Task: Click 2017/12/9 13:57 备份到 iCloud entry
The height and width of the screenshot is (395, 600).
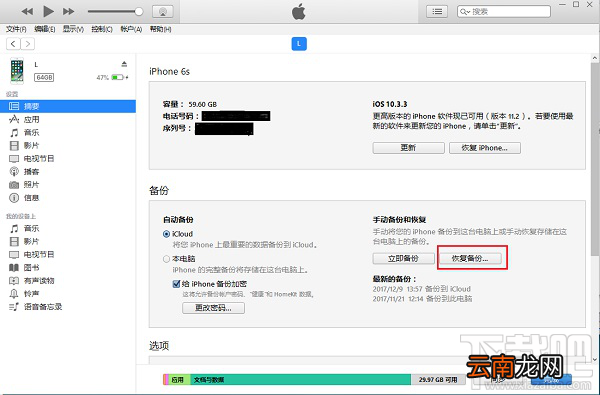Action: click(422, 289)
